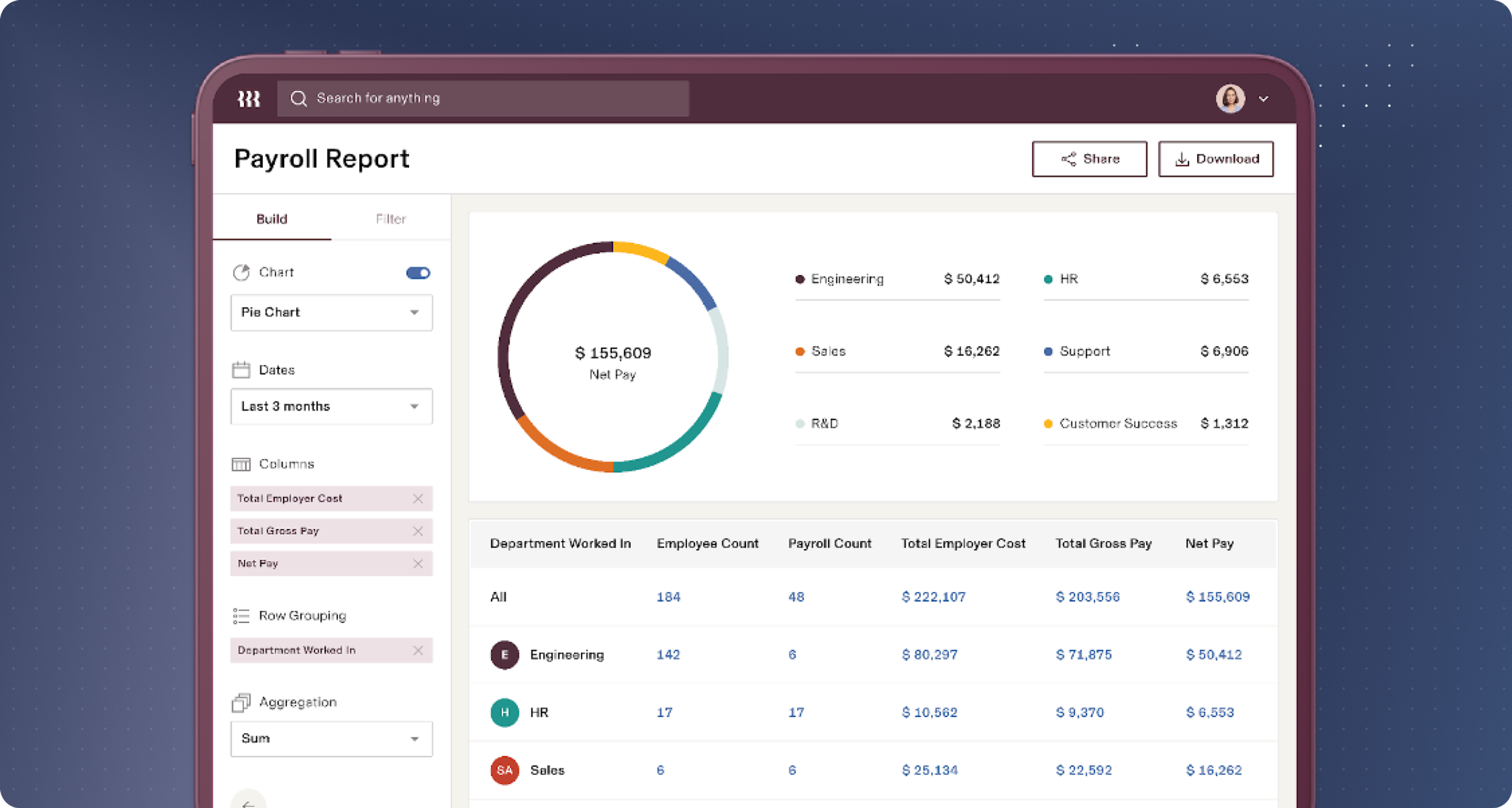
Task: Open the Pie Chart type dropdown
Action: pos(332,312)
